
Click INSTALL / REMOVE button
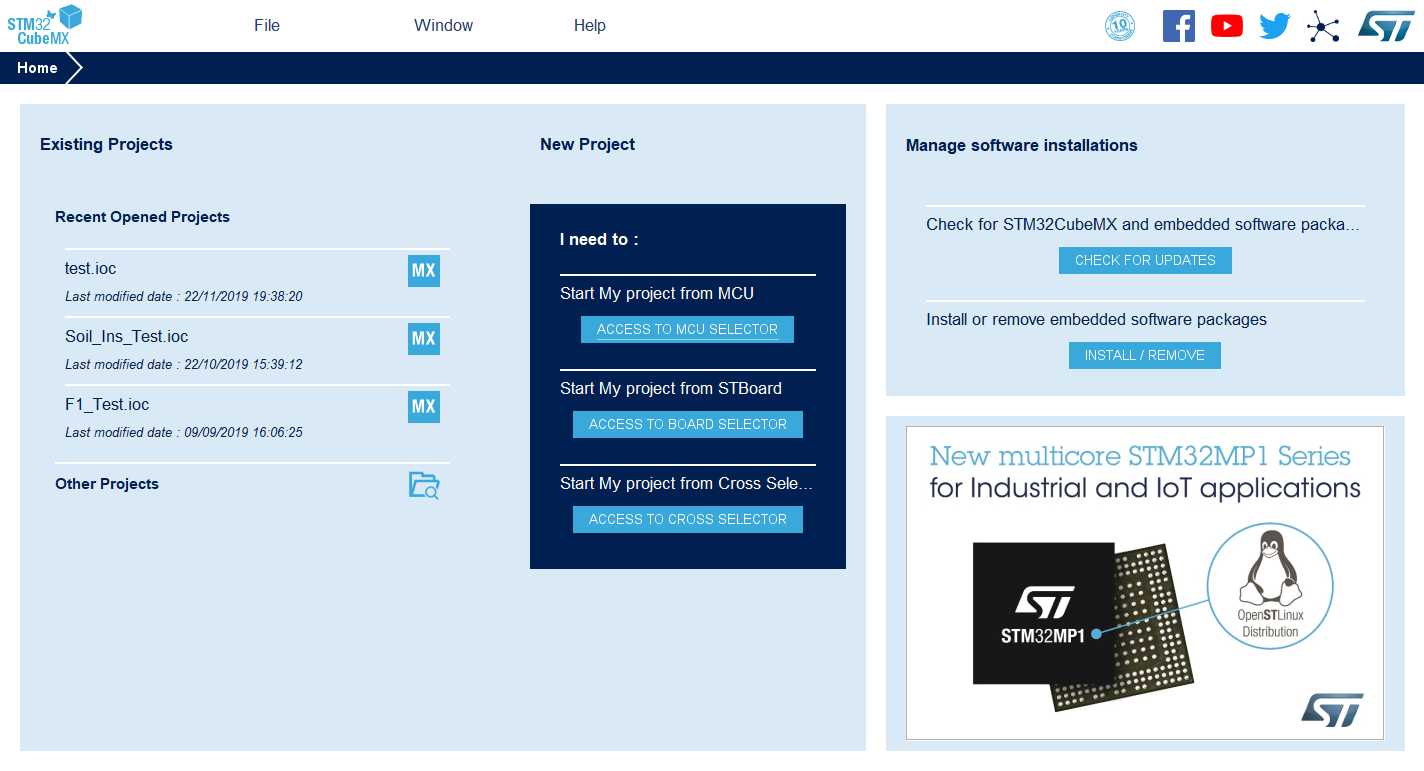1145,355
